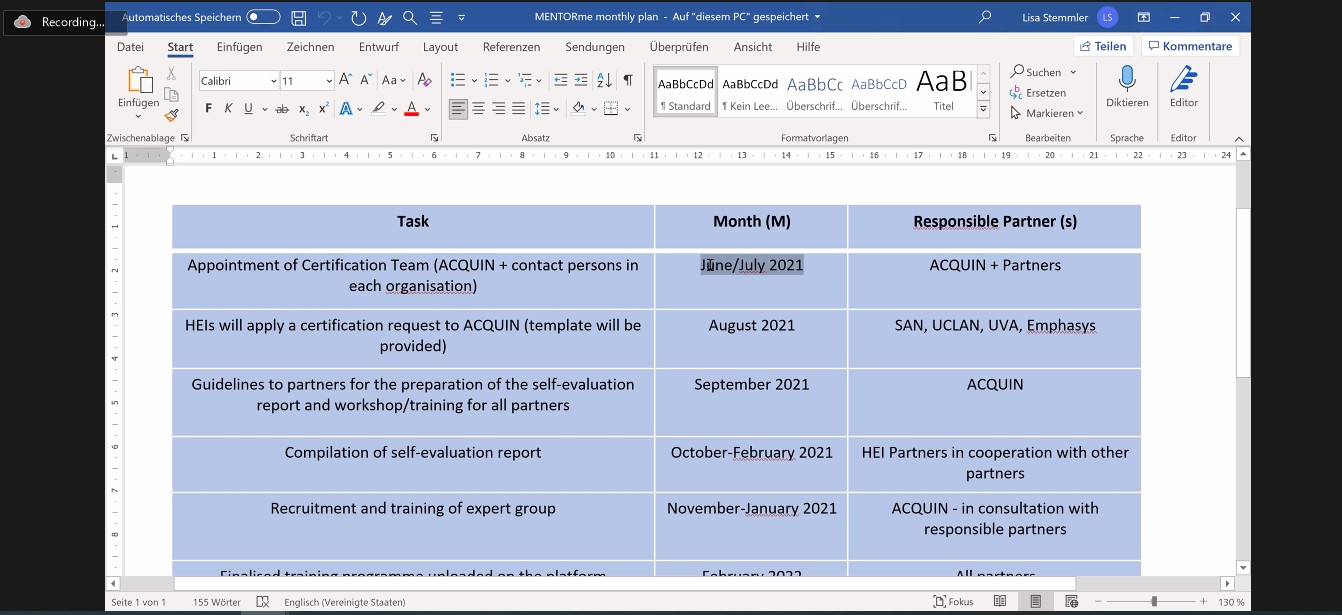Click the Sort A-Z icon

tap(604, 80)
